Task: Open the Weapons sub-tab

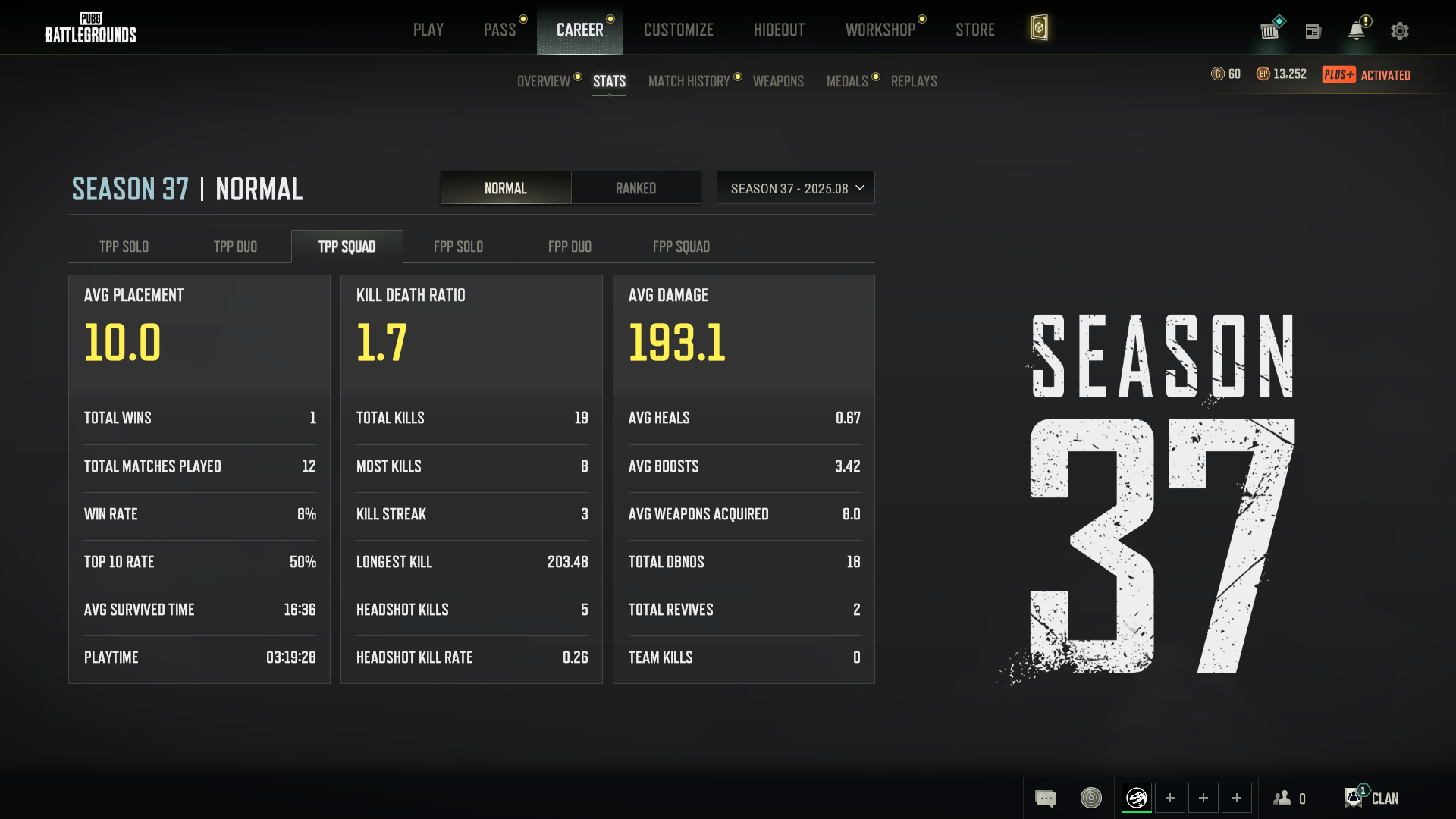Action: [778, 81]
